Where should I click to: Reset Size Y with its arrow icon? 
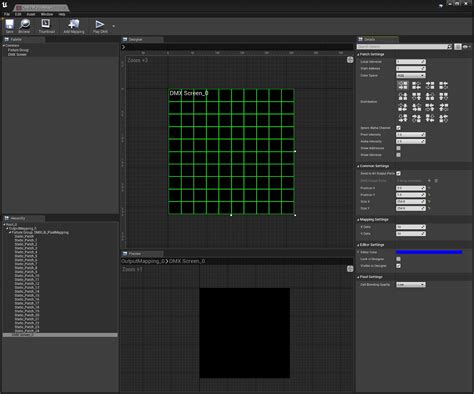[x=429, y=208]
